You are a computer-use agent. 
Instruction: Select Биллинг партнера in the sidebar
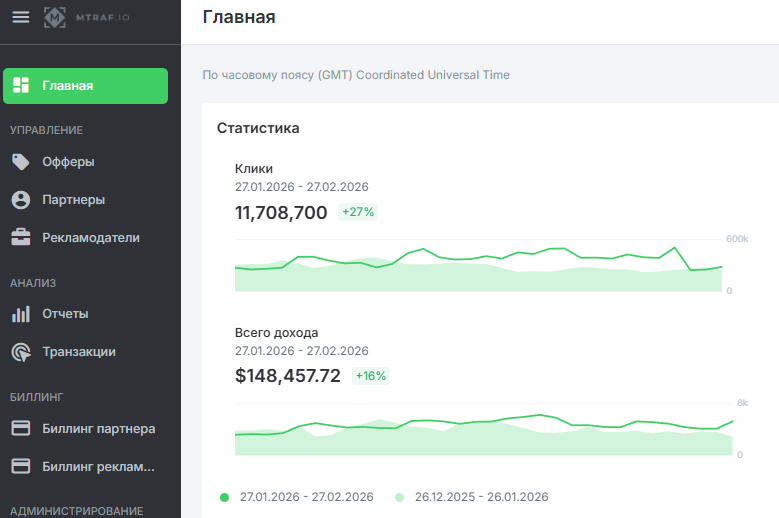[x=98, y=429]
